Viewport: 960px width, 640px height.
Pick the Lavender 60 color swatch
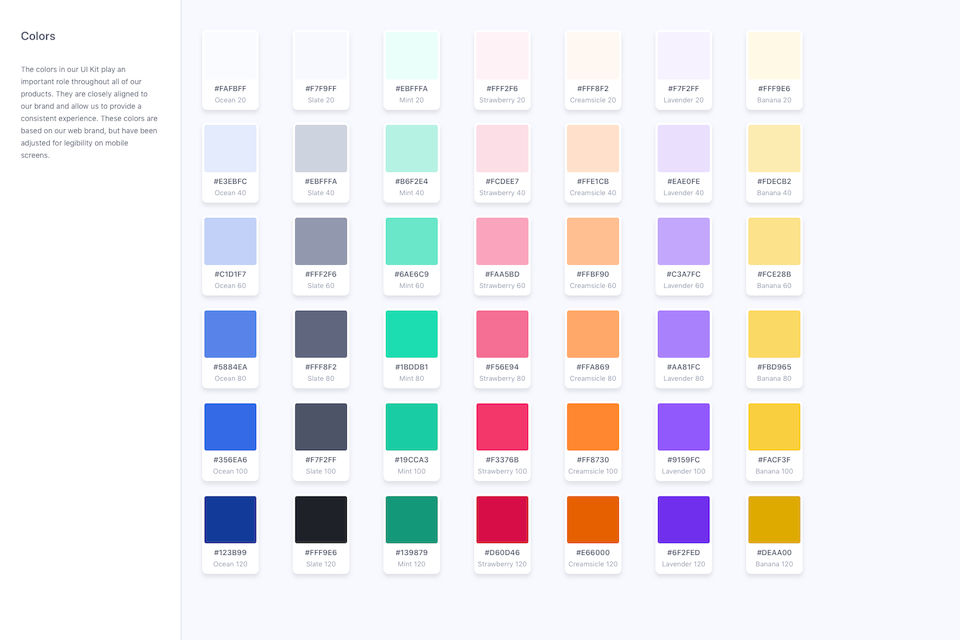(x=683, y=241)
